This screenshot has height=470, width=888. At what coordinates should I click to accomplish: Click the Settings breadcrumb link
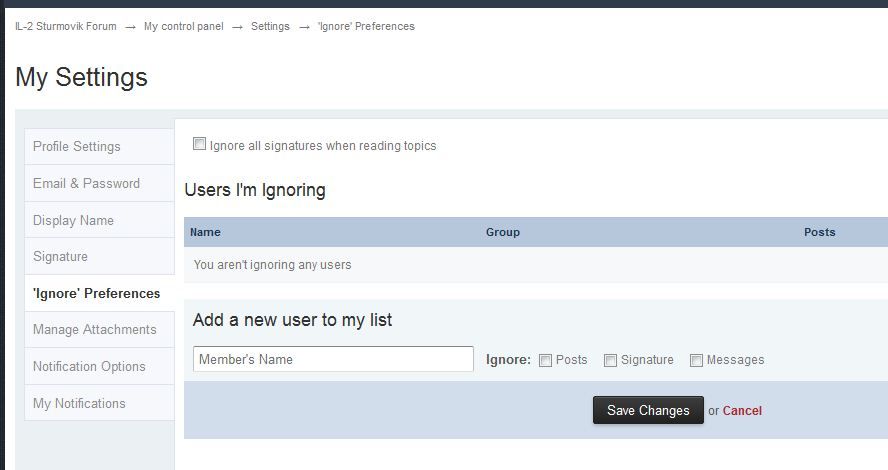click(x=270, y=26)
